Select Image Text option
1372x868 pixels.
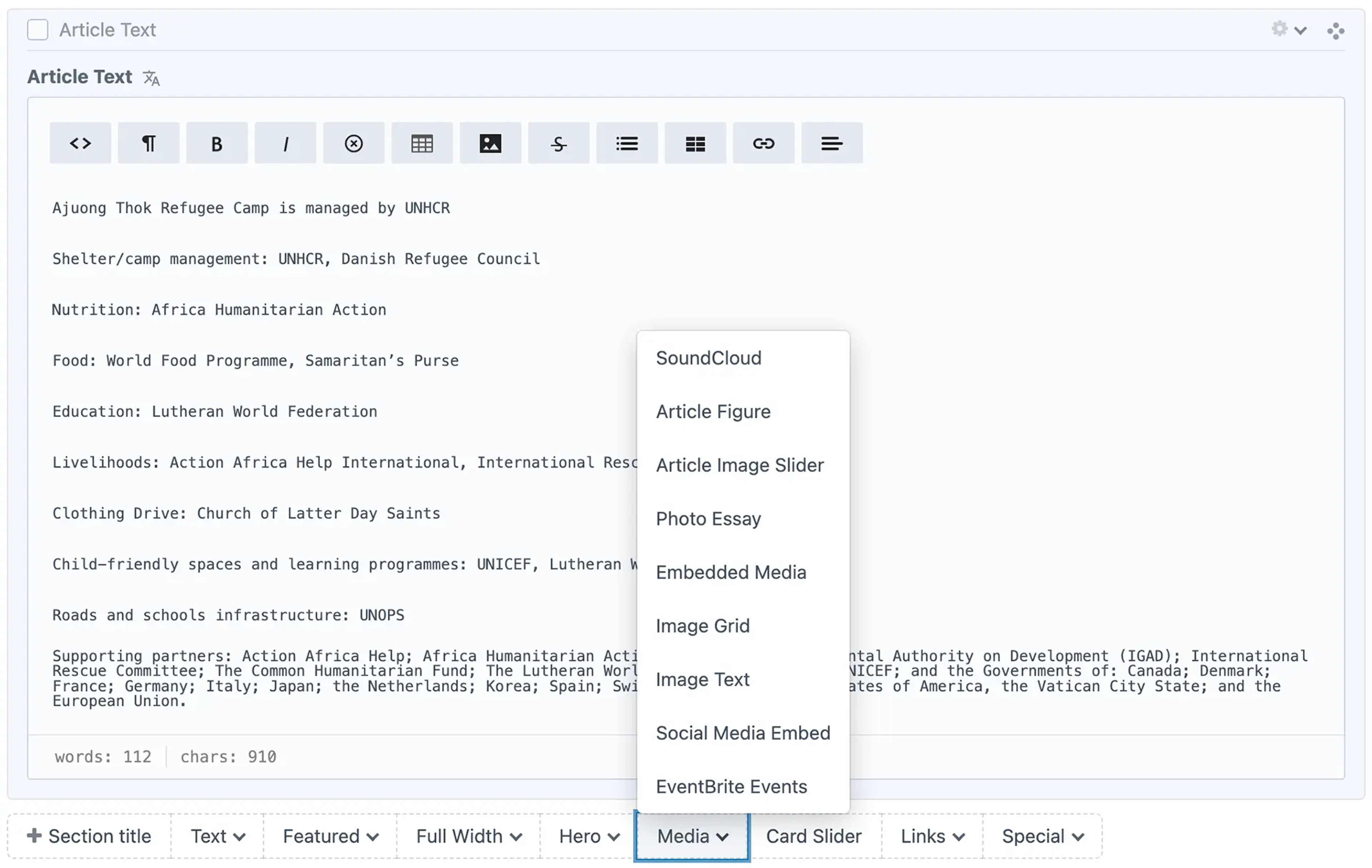(744, 679)
